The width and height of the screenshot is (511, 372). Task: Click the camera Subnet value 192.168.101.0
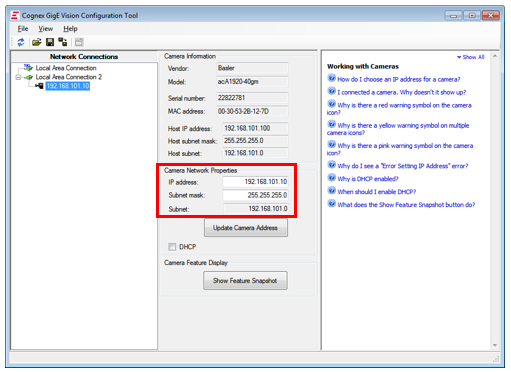(255, 209)
